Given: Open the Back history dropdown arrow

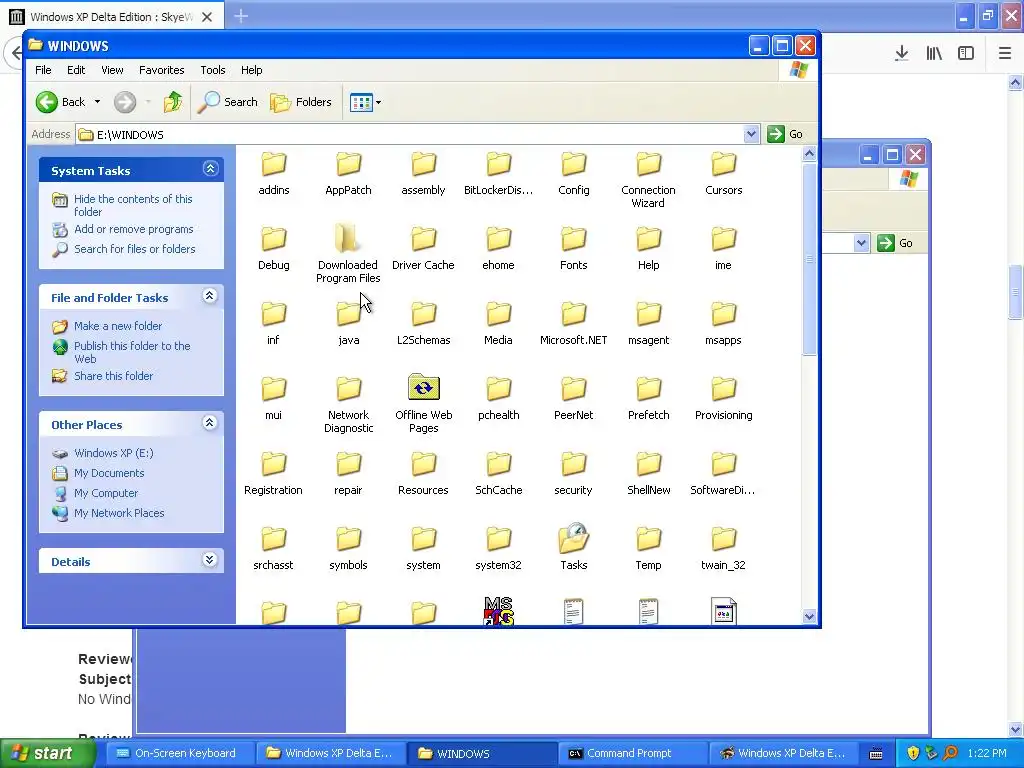Looking at the screenshot, I should (x=97, y=102).
